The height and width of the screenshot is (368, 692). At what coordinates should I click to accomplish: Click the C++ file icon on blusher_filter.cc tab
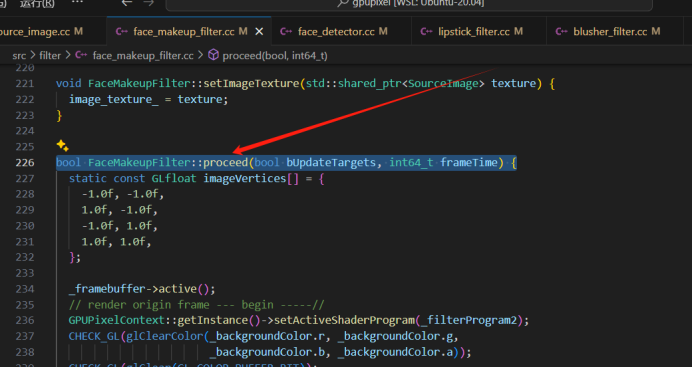coord(561,31)
